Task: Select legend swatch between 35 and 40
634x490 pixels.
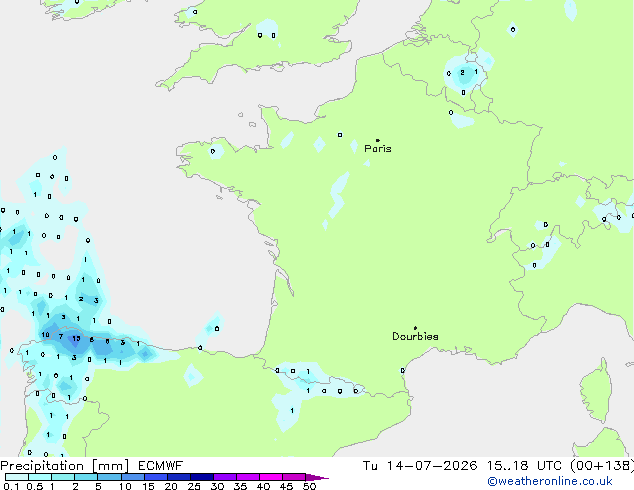Action: pos(248,477)
